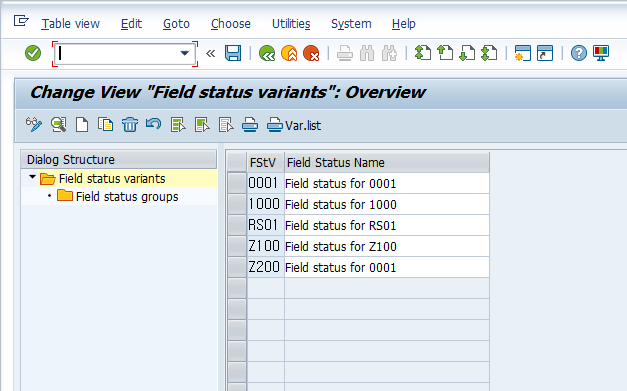The width and height of the screenshot is (627, 391).
Task: Click printer icon left of Var.list button
Action: coord(250,125)
